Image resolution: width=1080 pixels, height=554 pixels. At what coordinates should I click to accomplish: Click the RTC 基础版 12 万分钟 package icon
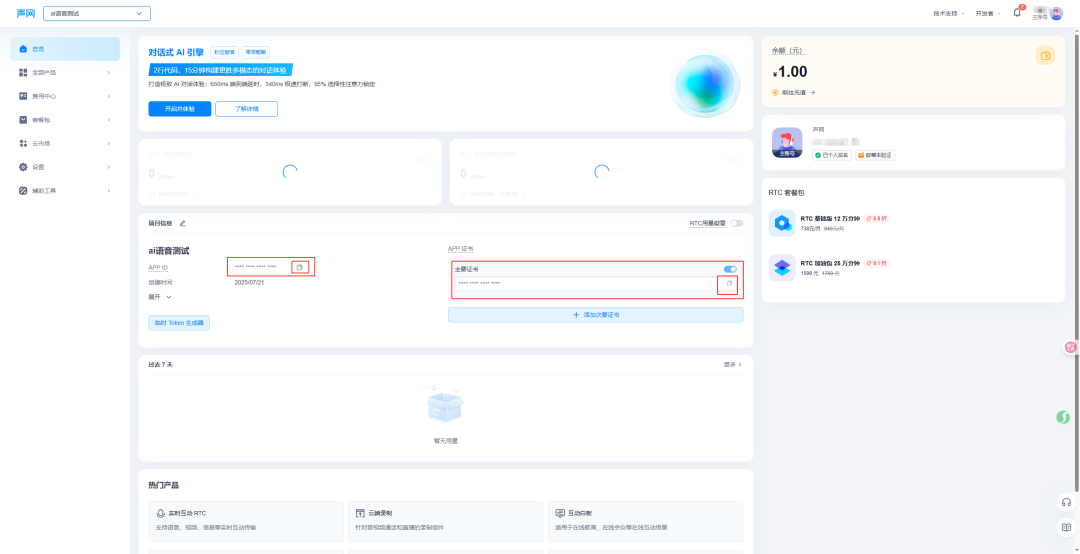coord(782,223)
